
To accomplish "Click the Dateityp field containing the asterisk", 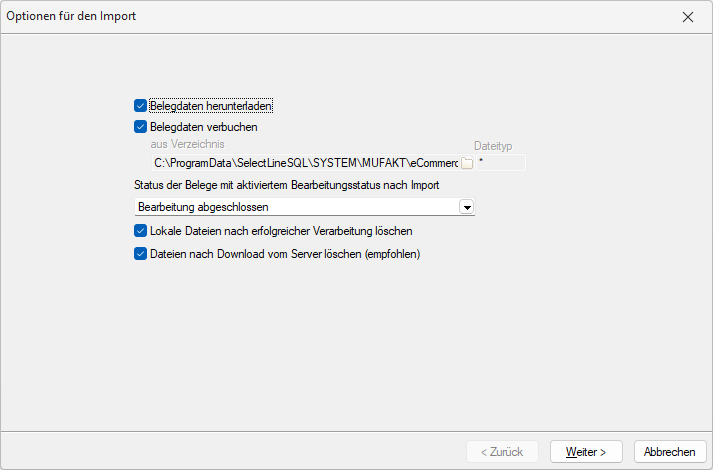I will 500,163.
